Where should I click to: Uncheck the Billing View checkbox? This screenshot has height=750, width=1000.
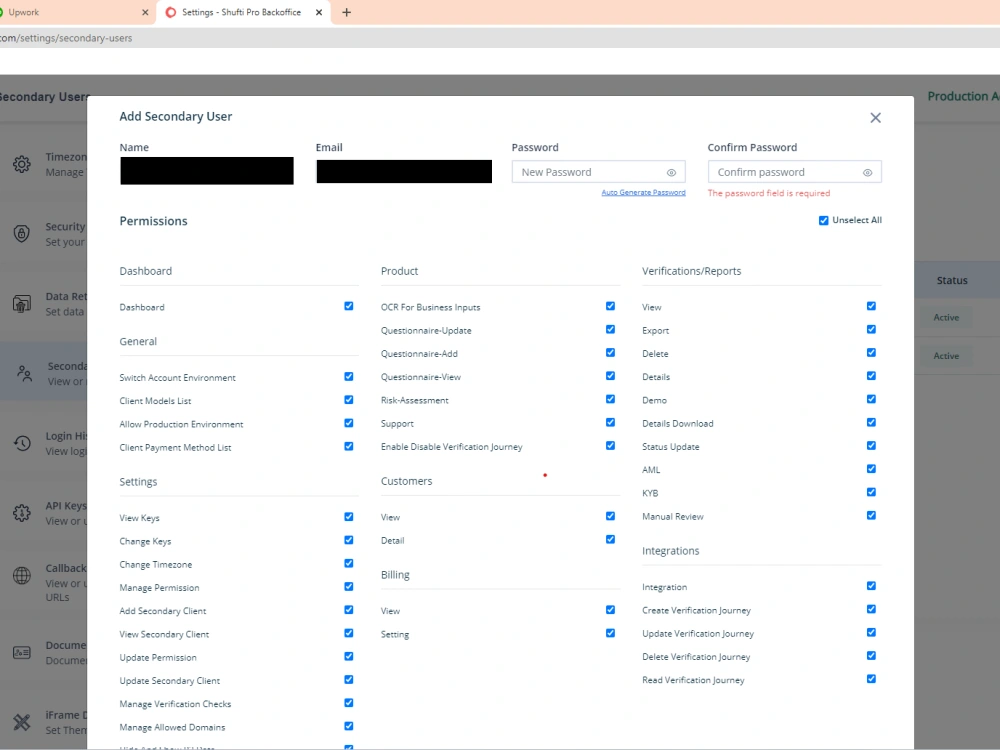pos(610,610)
